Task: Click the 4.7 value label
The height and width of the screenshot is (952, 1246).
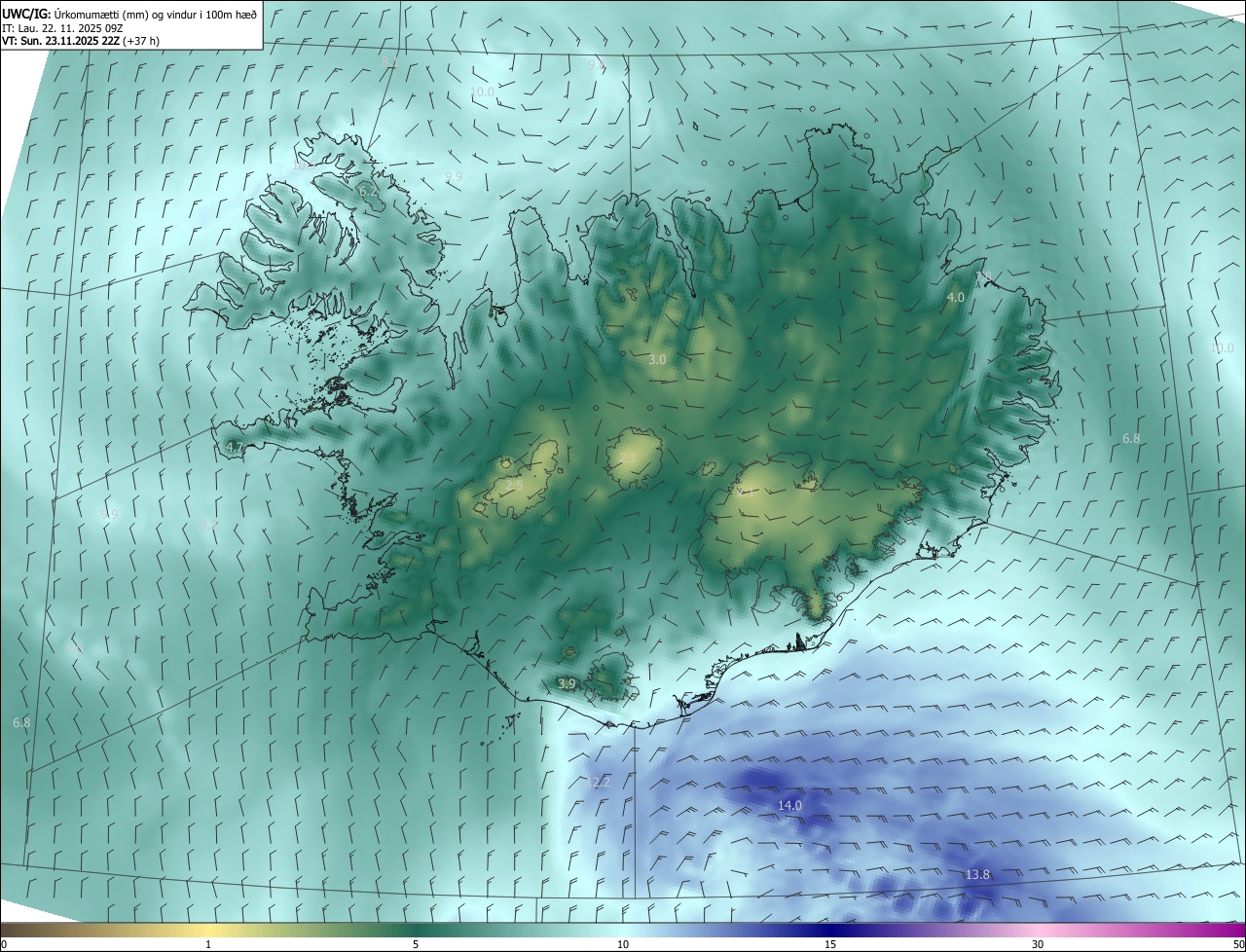Action: pos(235,447)
